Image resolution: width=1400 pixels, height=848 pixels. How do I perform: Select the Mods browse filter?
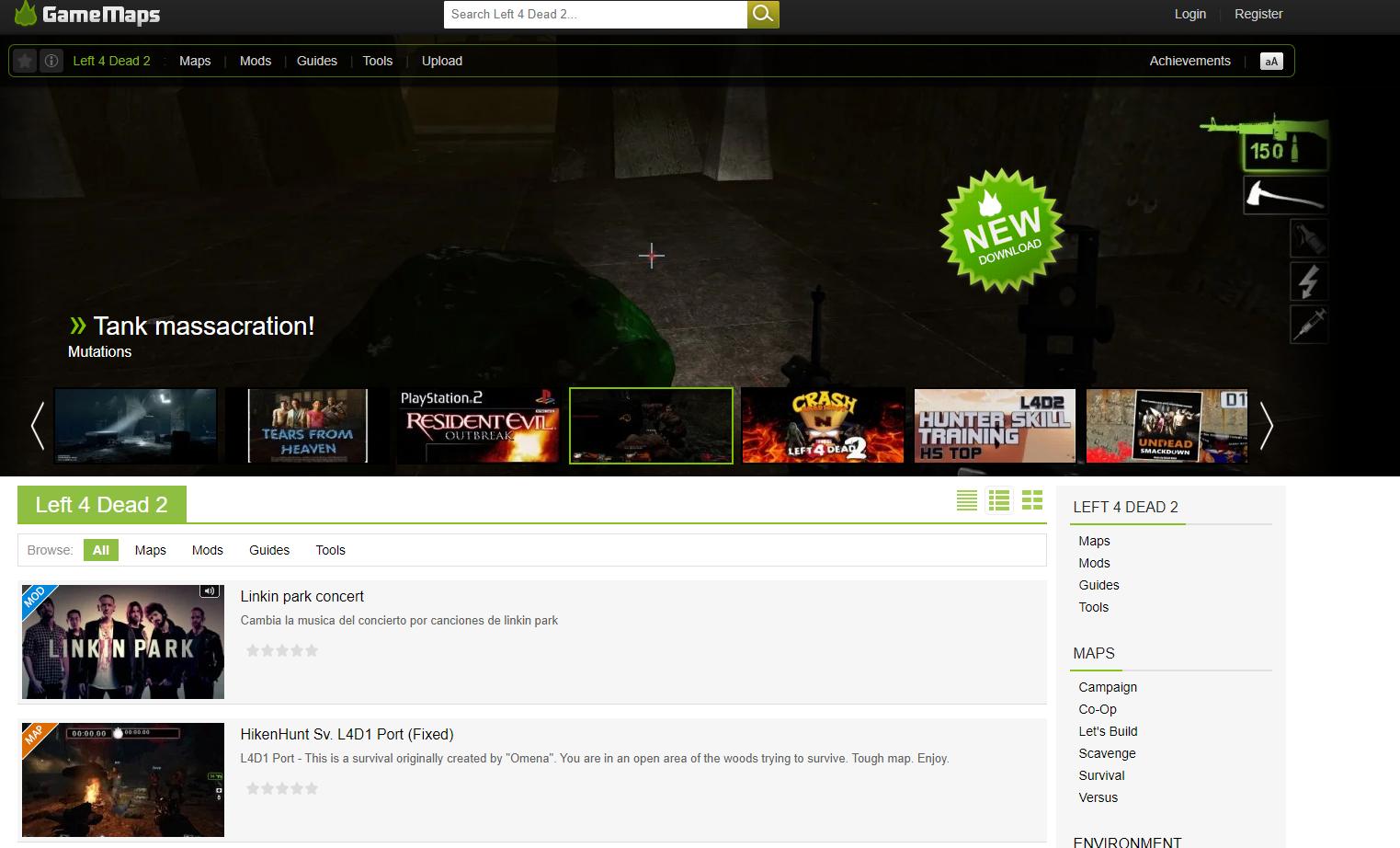(x=208, y=550)
